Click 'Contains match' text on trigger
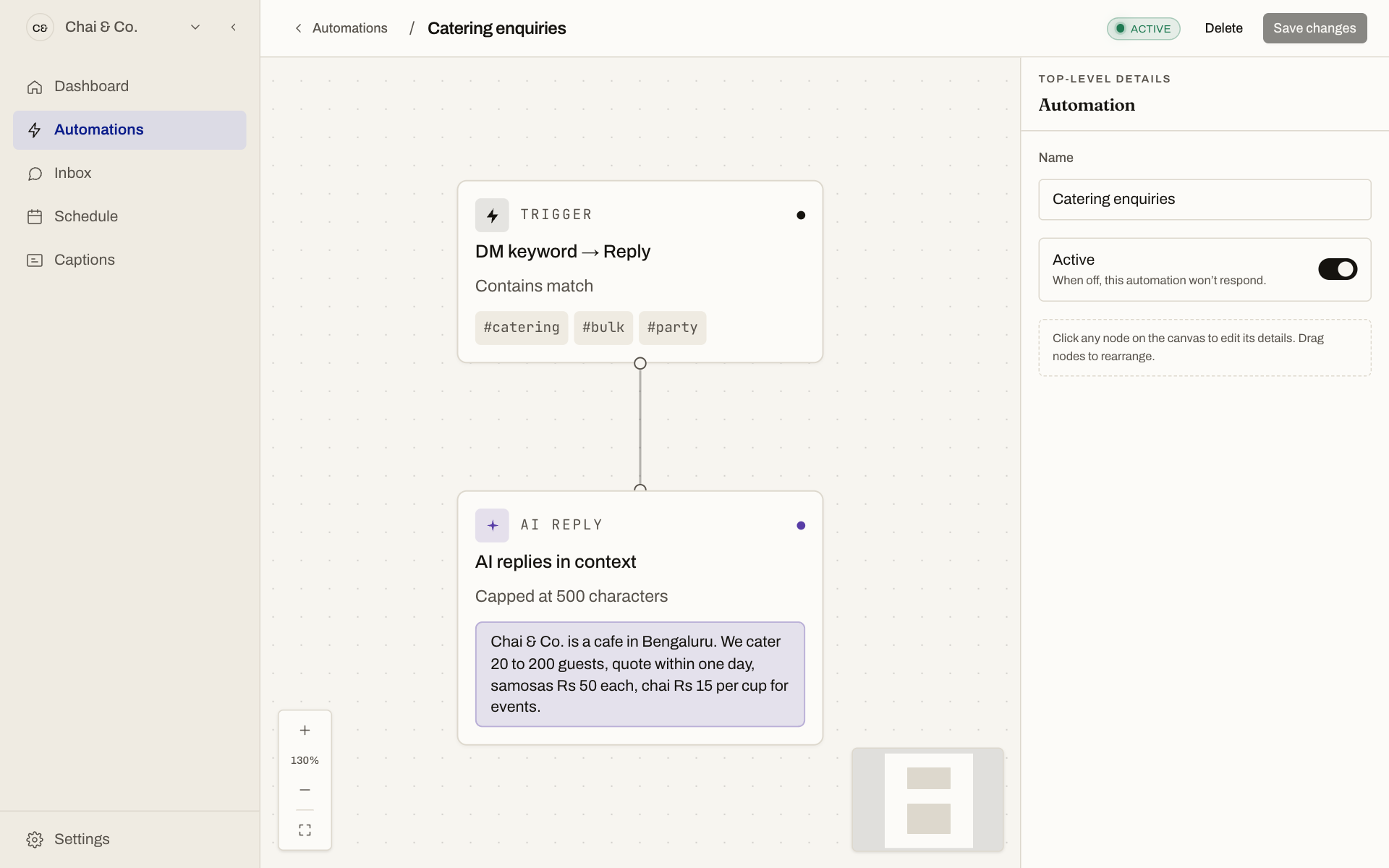This screenshot has height=868, width=1389. pyautogui.click(x=534, y=286)
